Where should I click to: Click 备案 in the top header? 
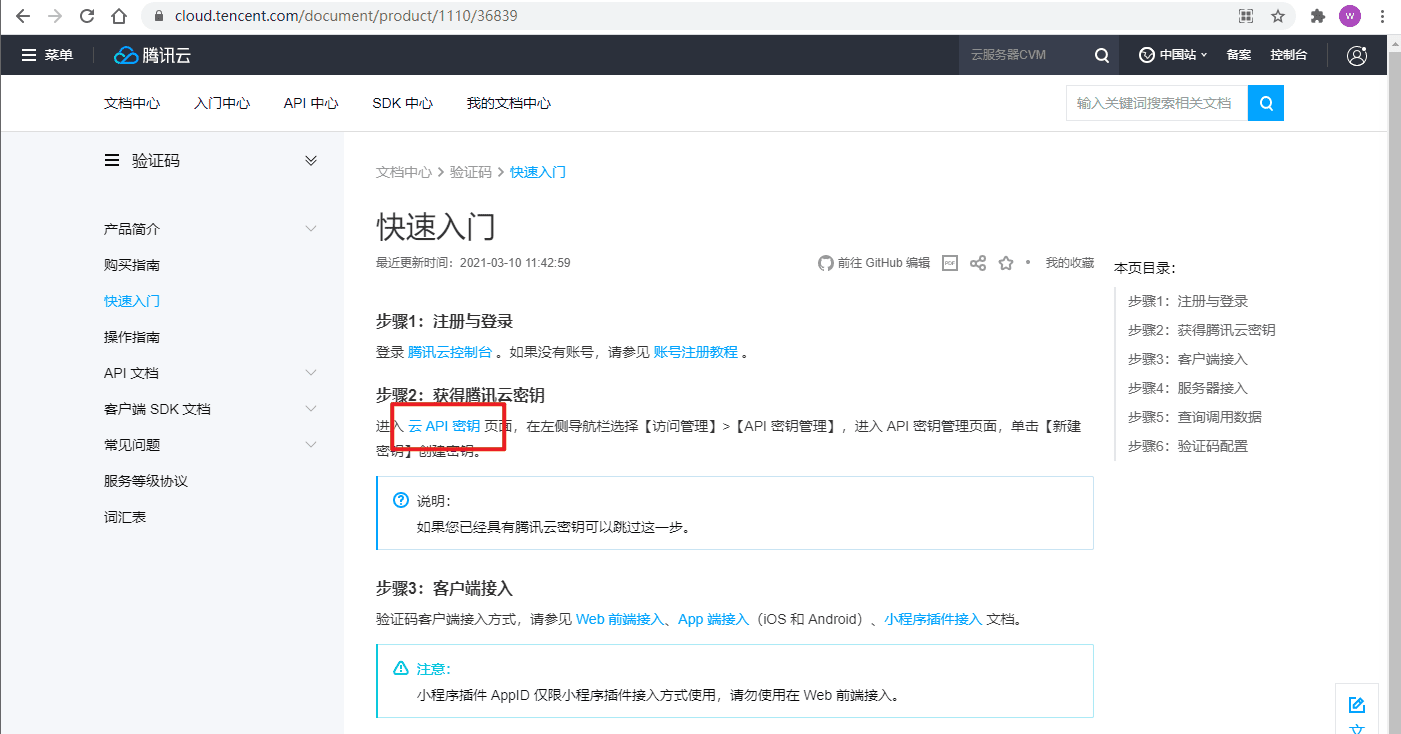click(1239, 55)
